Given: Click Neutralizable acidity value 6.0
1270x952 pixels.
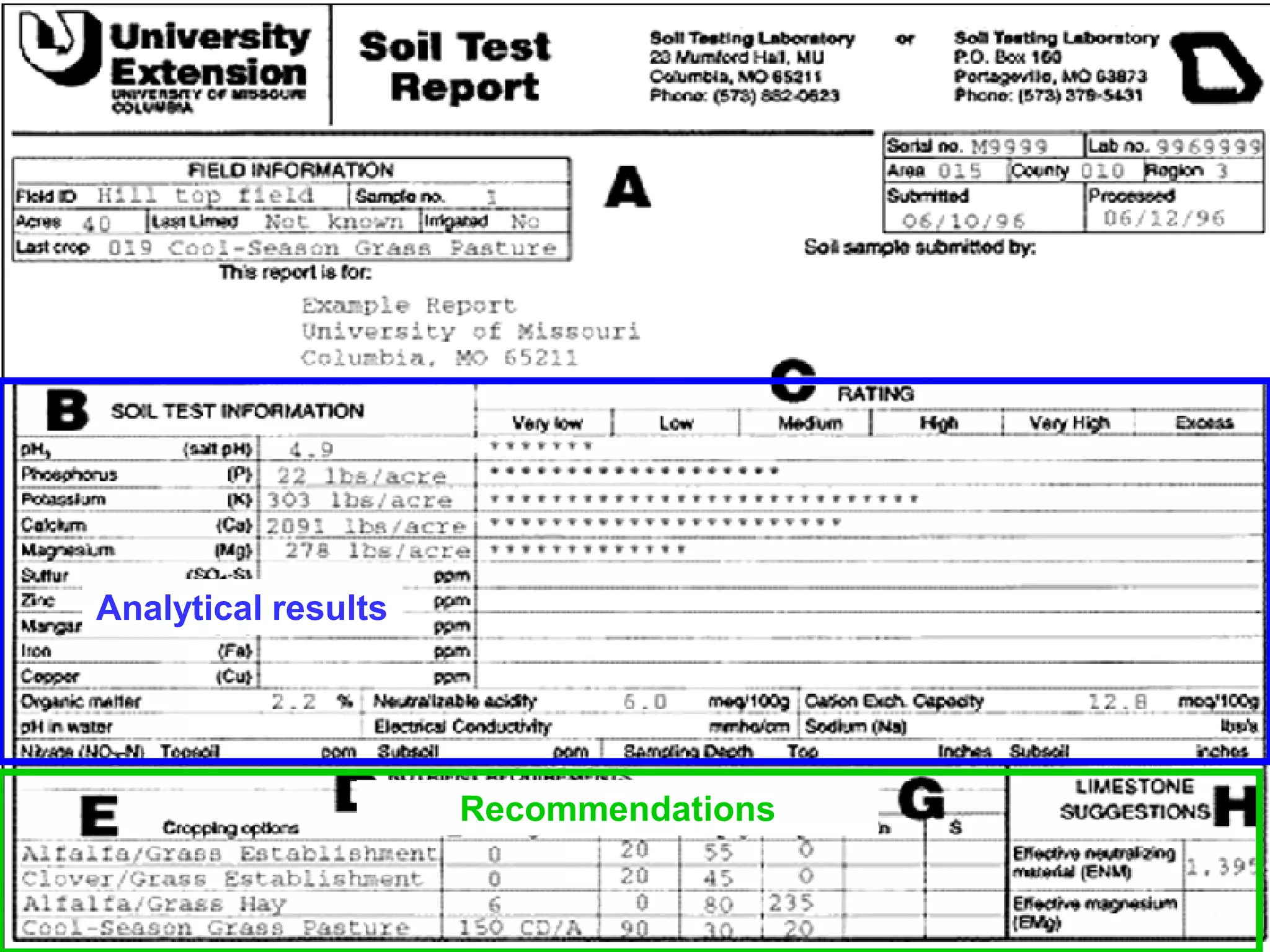Looking at the screenshot, I should pos(645,702).
